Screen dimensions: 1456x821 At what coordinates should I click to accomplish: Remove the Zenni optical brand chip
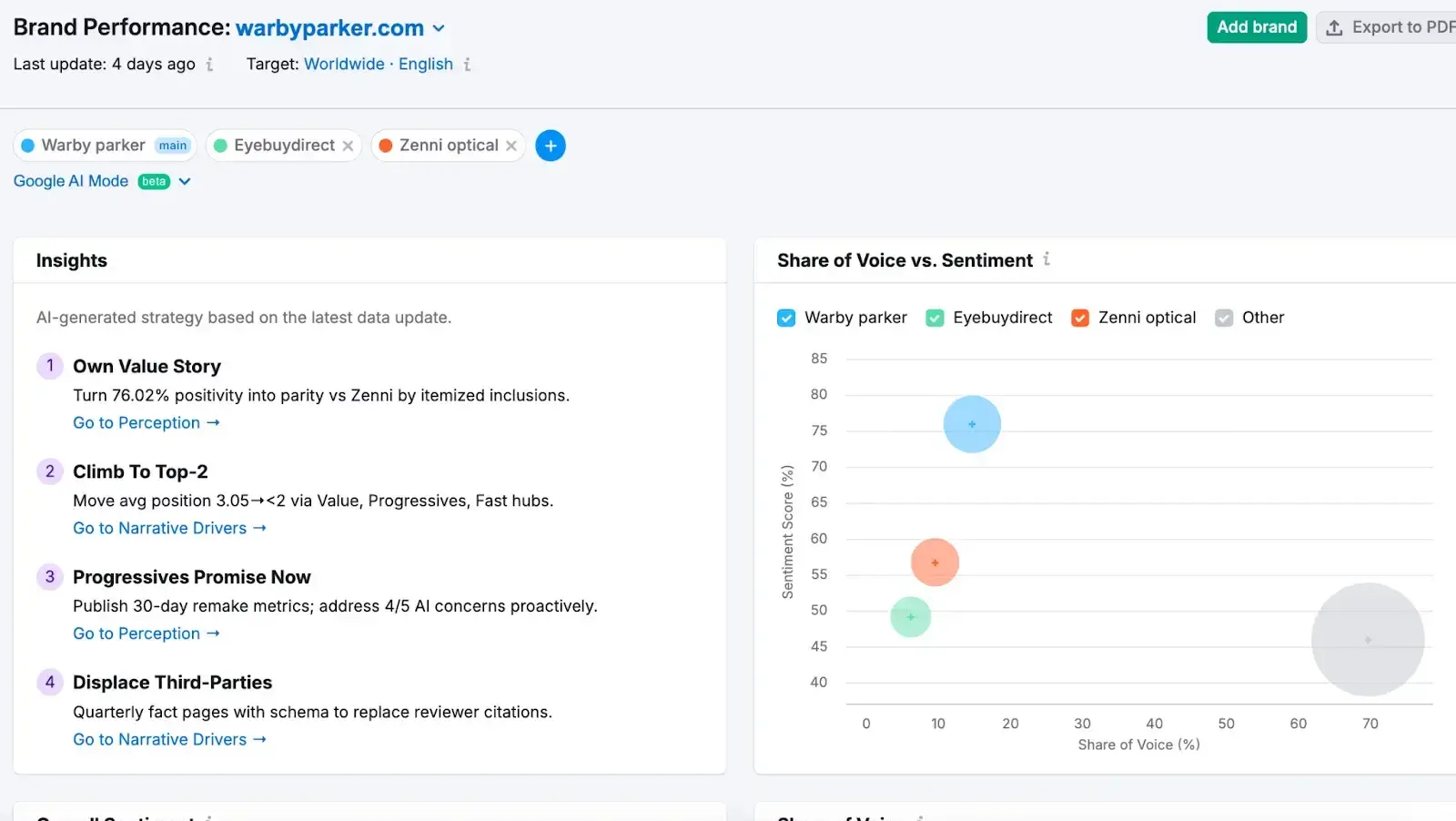pyautogui.click(x=512, y=146)
